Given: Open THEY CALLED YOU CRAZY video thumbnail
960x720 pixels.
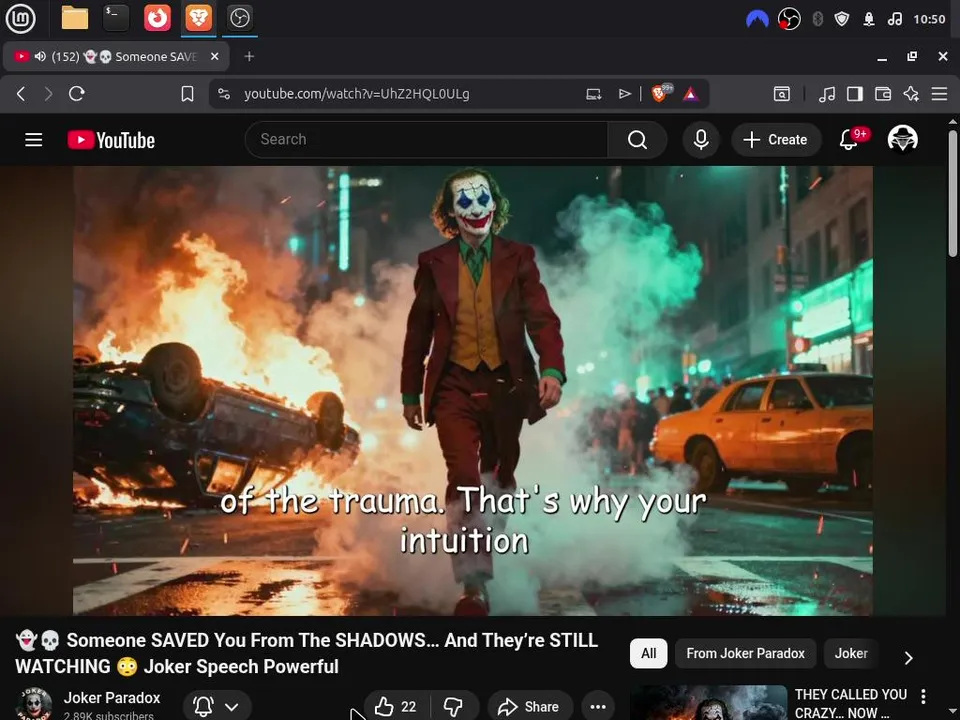Looking at the screenshot, I should point(708,702).
